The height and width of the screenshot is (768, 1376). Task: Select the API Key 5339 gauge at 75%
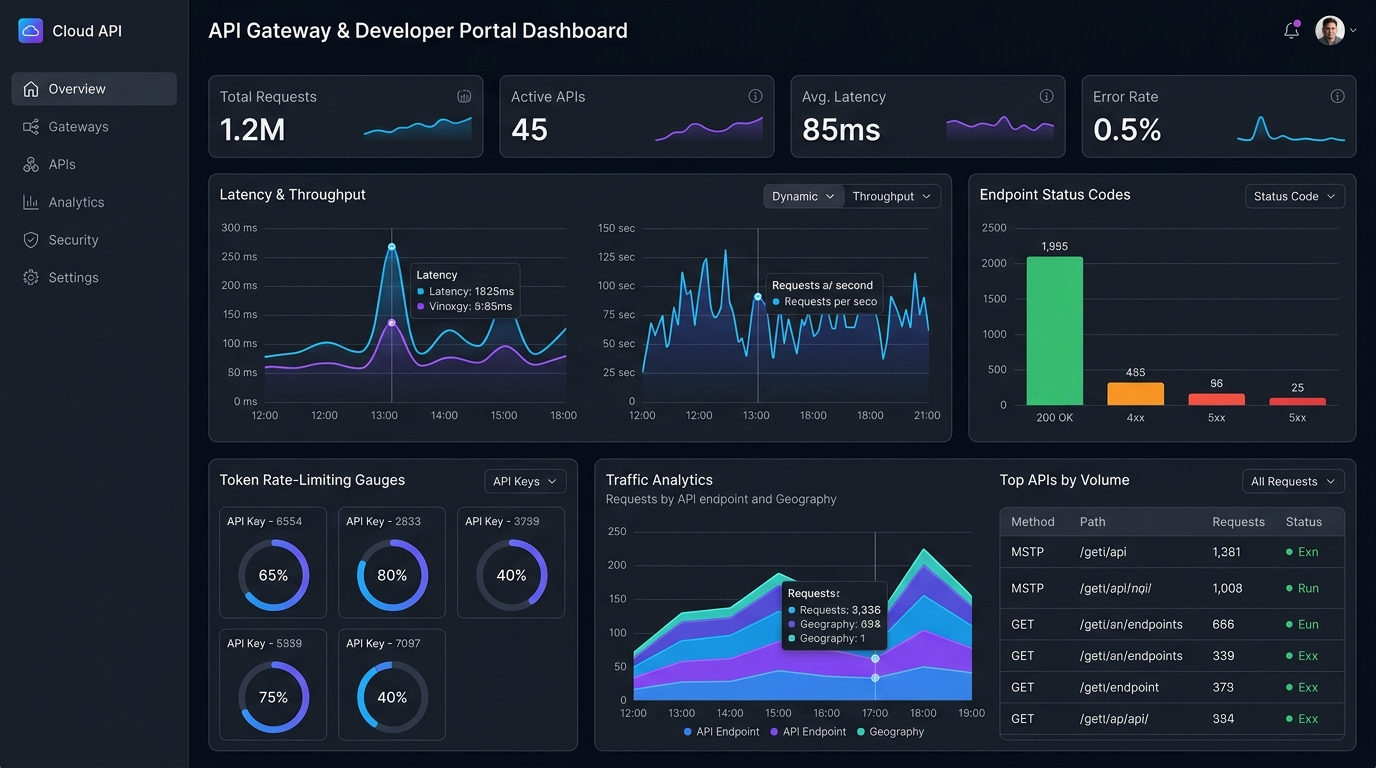coord(273,697)
